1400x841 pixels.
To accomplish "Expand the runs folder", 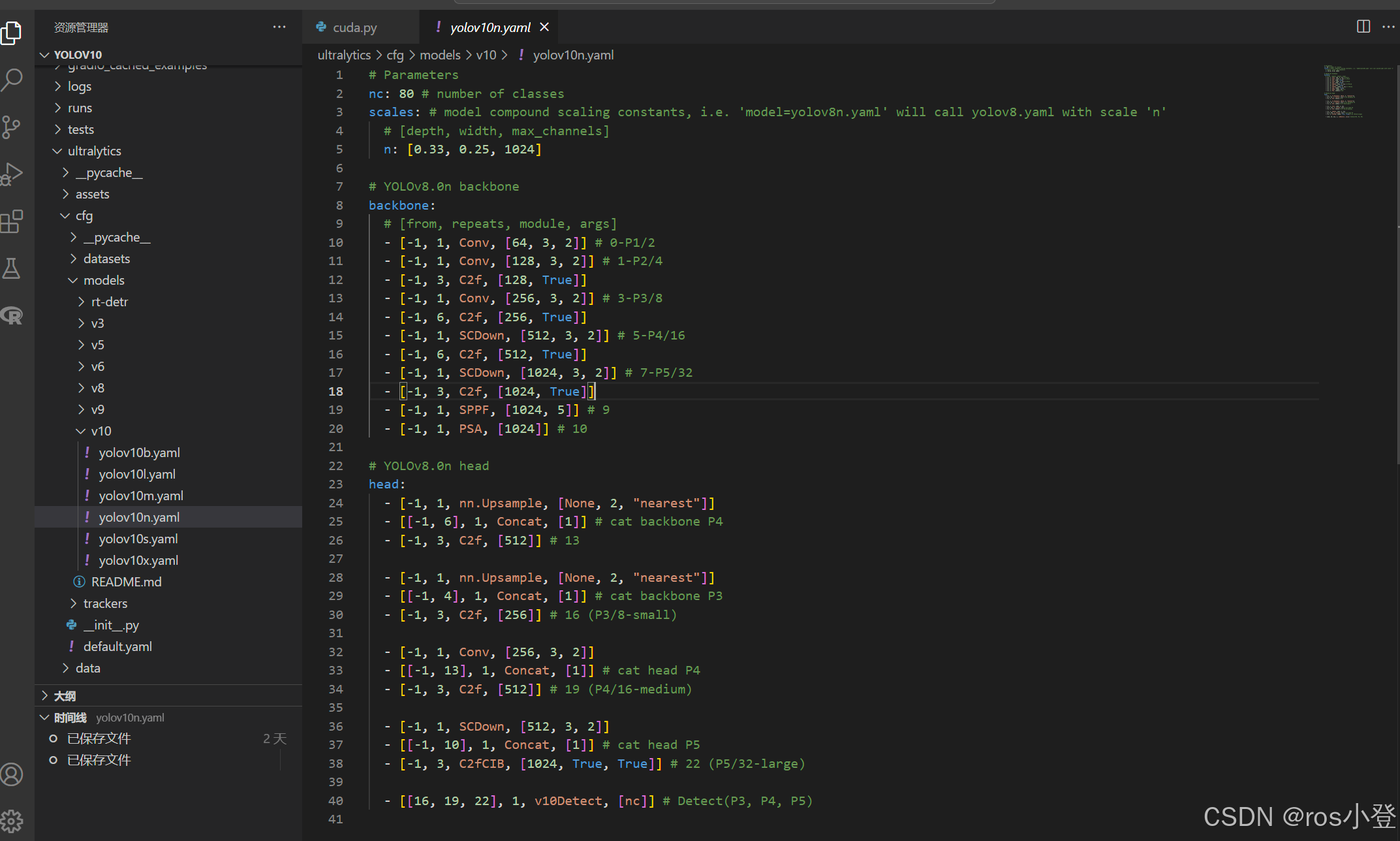I will [x=168, y=108].
